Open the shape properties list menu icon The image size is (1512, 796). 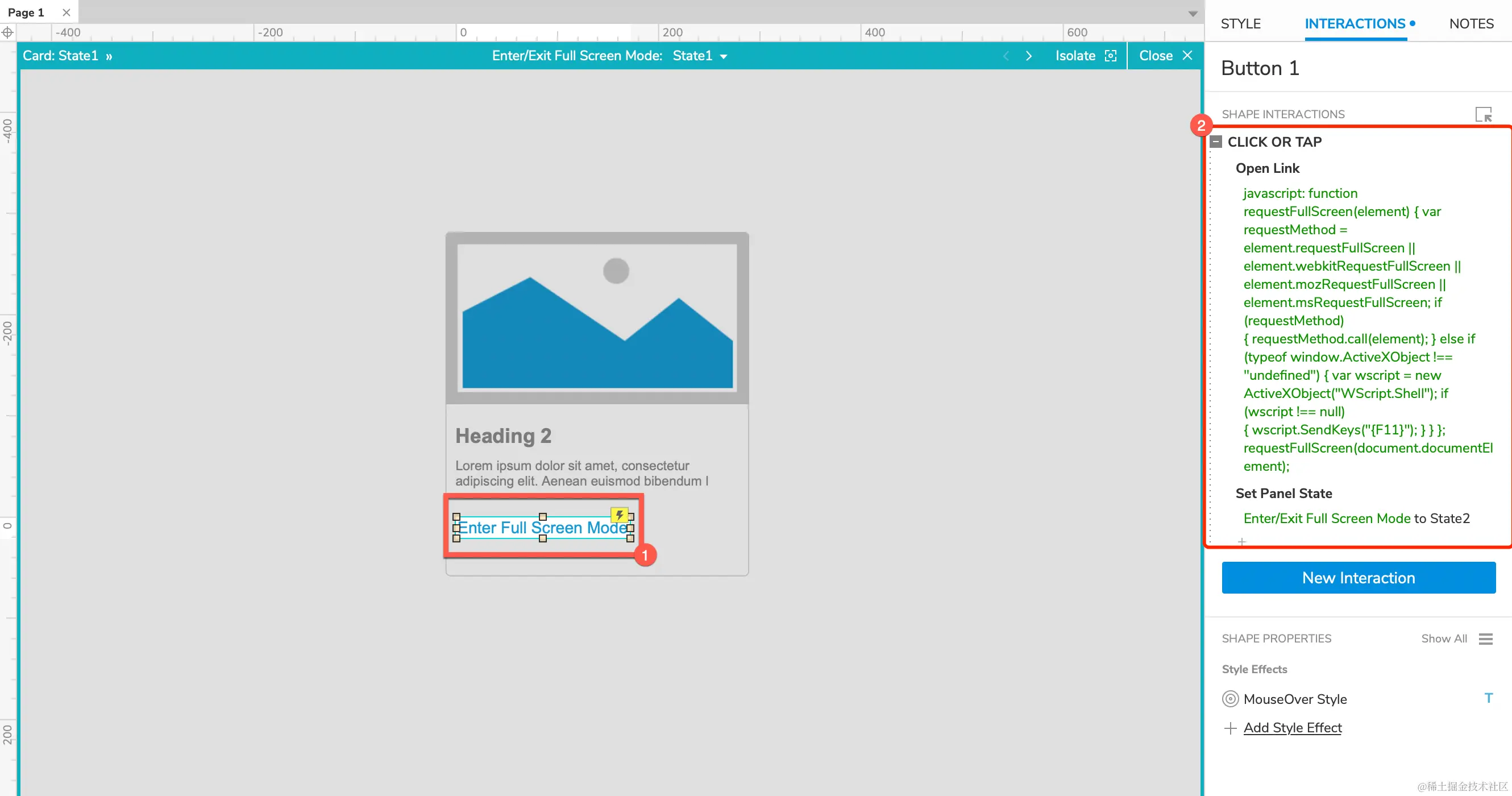[x=1485, y=639]
